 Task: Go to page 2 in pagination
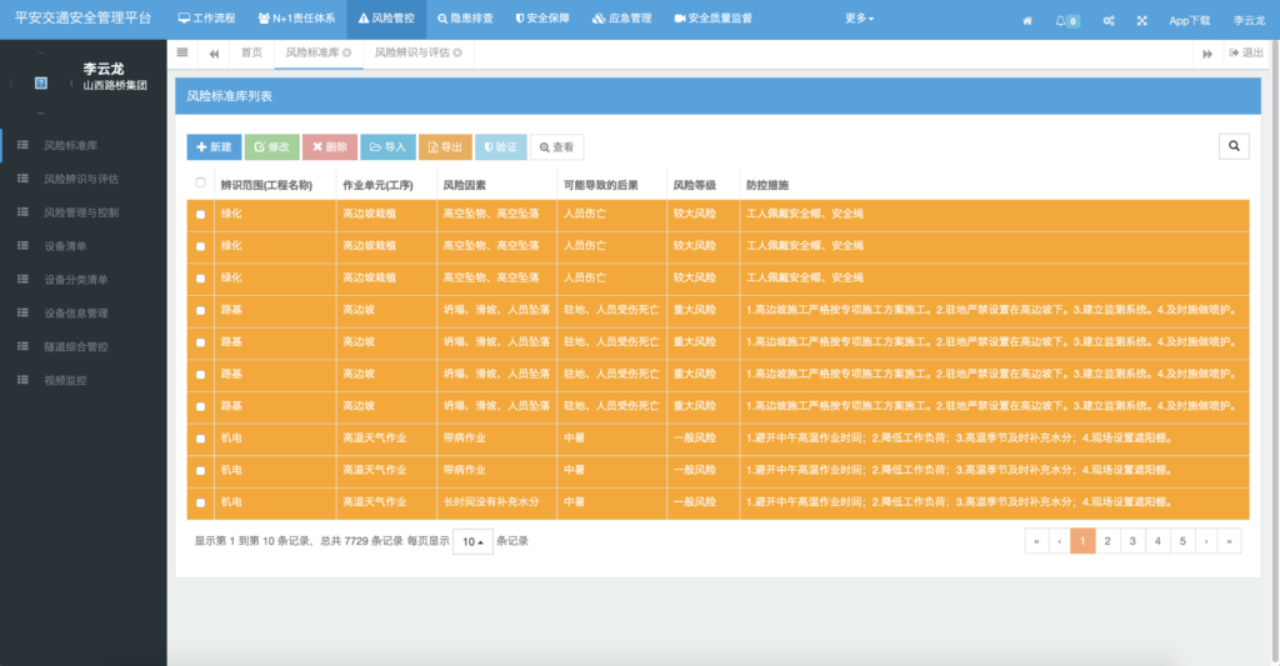point(1108,541)
